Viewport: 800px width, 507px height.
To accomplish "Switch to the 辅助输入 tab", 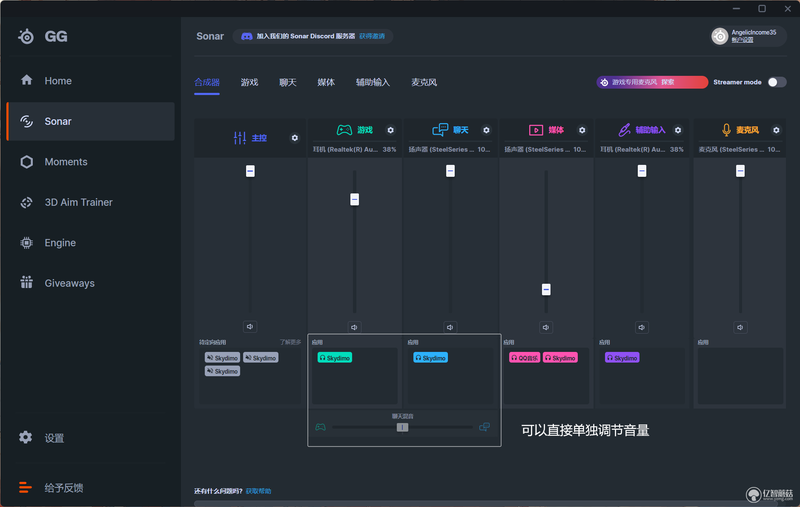I will [373, 83].
